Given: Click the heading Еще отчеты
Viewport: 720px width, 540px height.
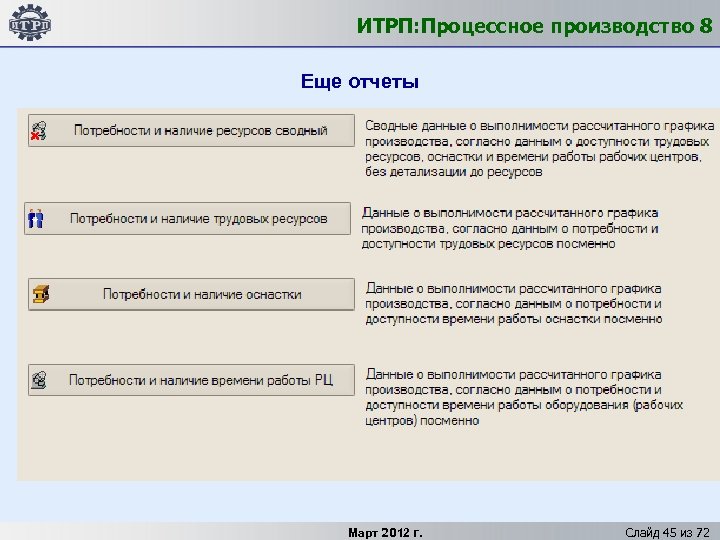Looking at the screenshot, I should 360,81.
